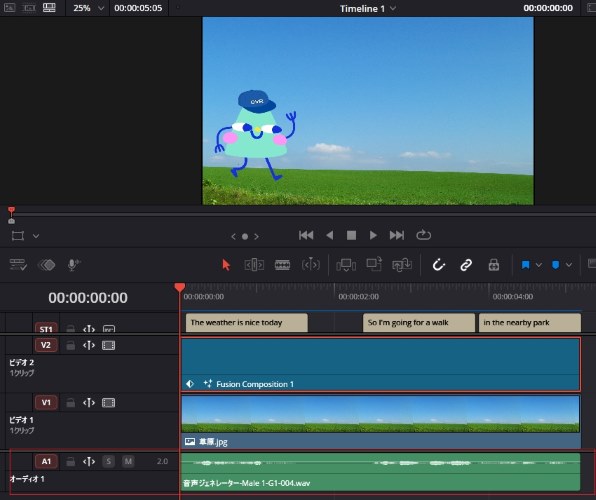Click the V2 track destination button
Image resolution: width=596 pixels, height=500 pixels.
pyautogui.click(x=46, y=345)
